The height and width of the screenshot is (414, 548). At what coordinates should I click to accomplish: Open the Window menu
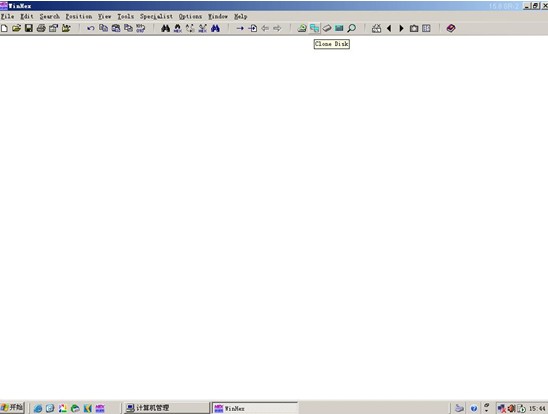[x=218, y=16]
